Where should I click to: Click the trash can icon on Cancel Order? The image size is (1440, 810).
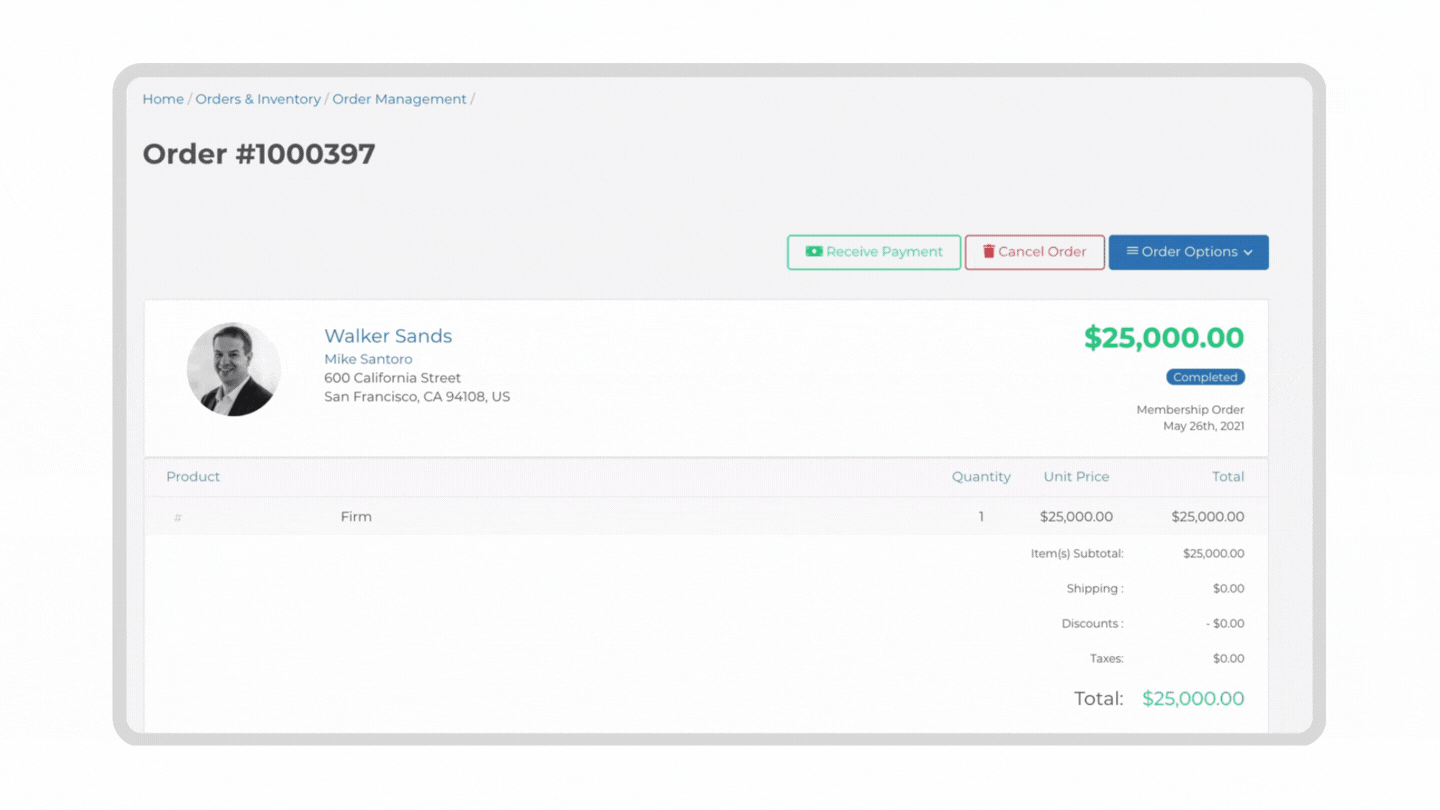(x=988, y=252)
